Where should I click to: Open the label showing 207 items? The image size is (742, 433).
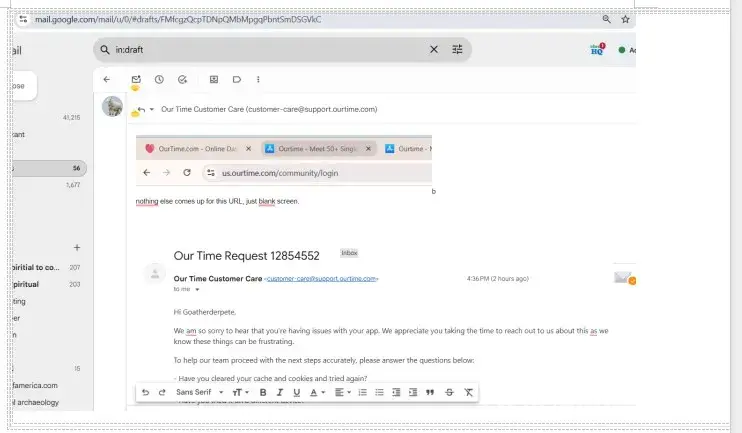click(x=47, y=267)
